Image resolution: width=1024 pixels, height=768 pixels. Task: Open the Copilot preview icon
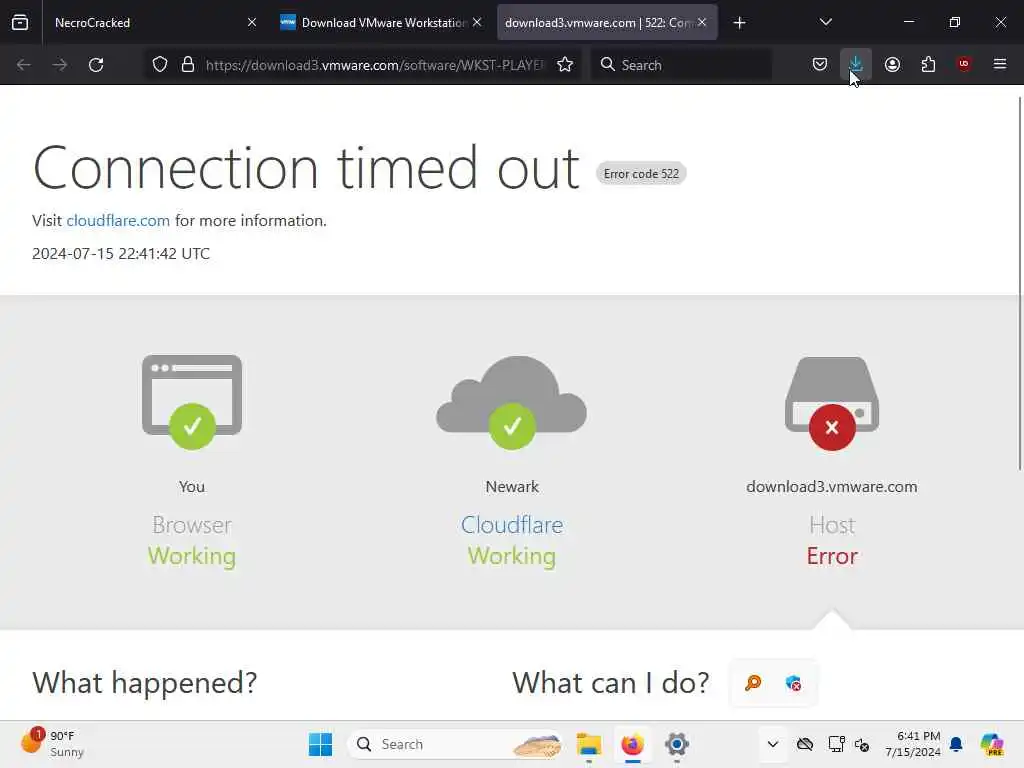[x=992, y=744]
